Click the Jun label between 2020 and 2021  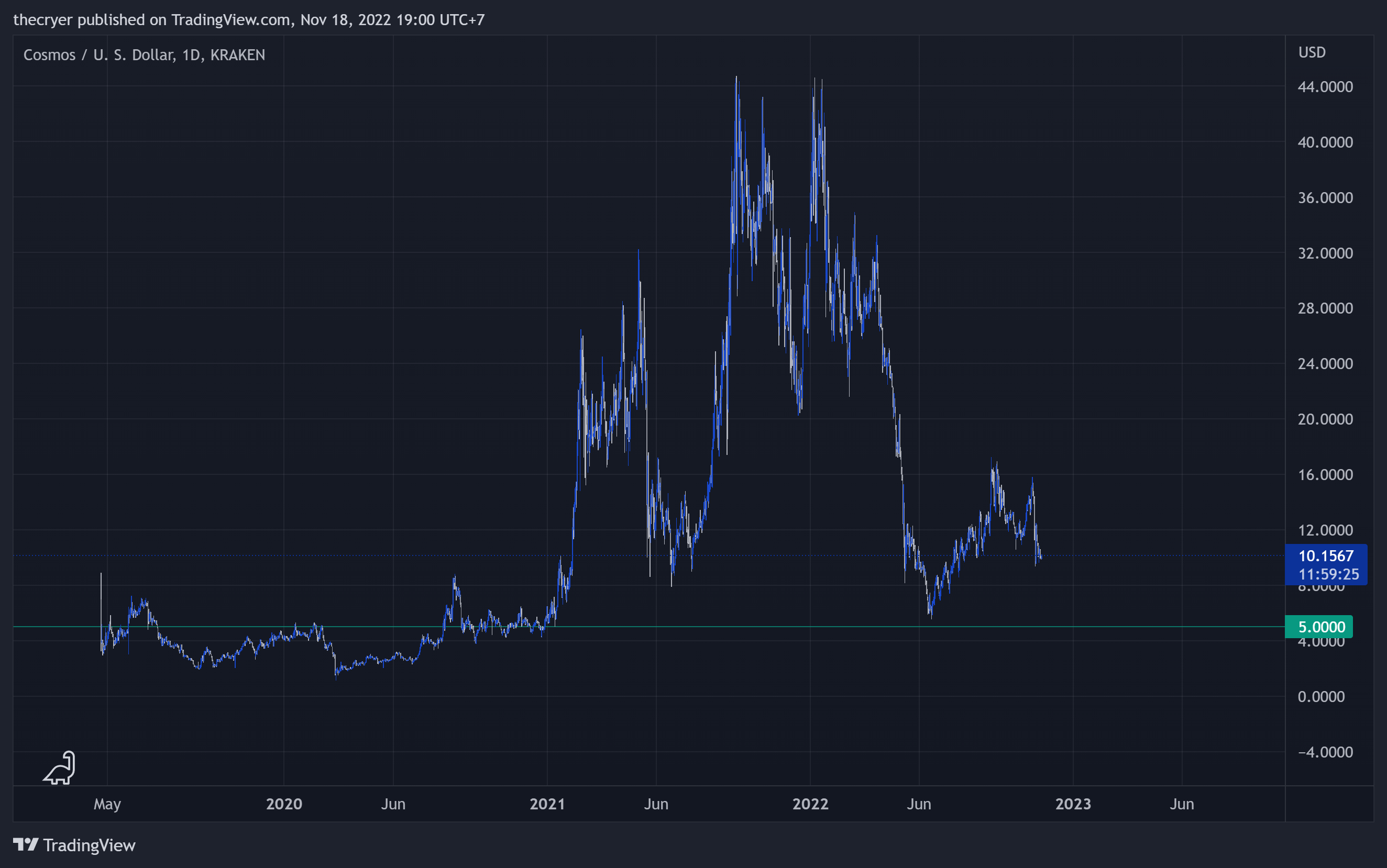pos(393,804)
